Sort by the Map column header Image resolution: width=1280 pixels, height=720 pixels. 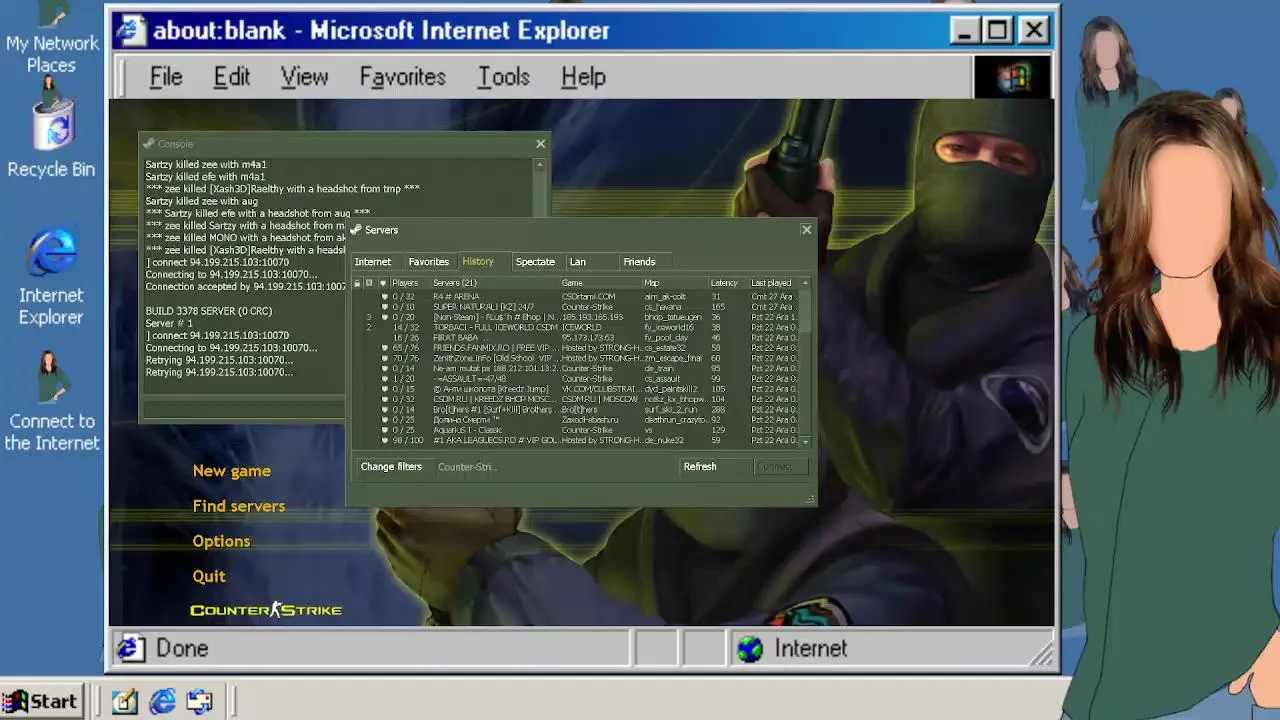(x=675, y=283)
